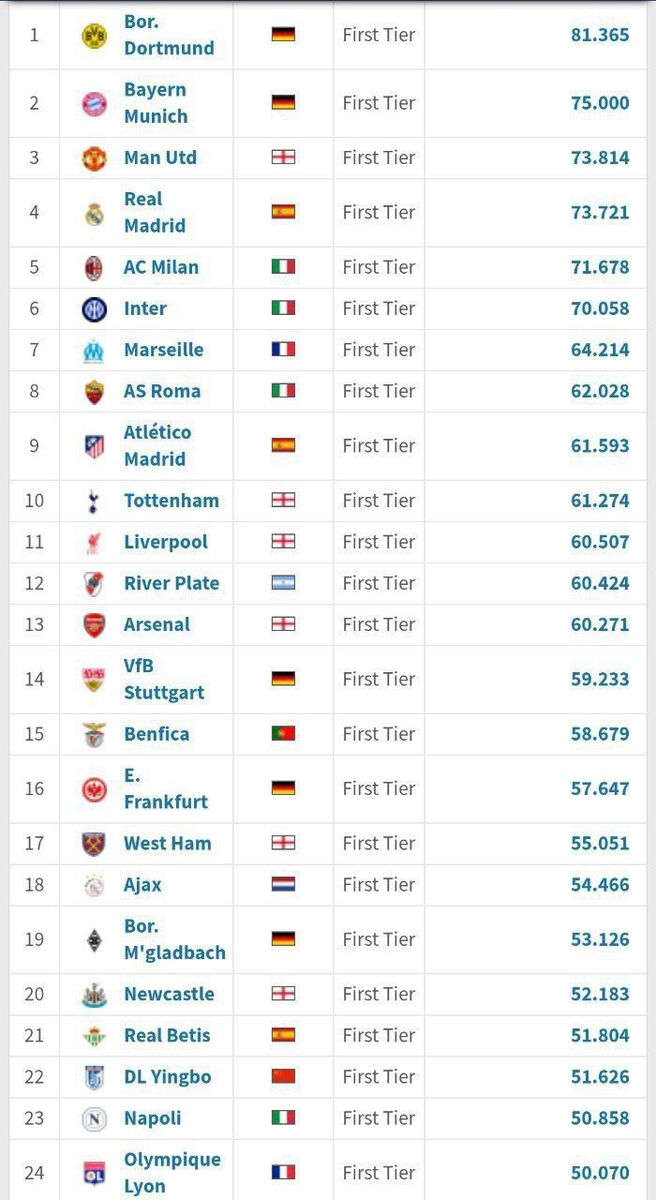This screenshot has height=1200, width=656.
Task: Click the Newcastle club crest
Action: (x=94, y=995)
